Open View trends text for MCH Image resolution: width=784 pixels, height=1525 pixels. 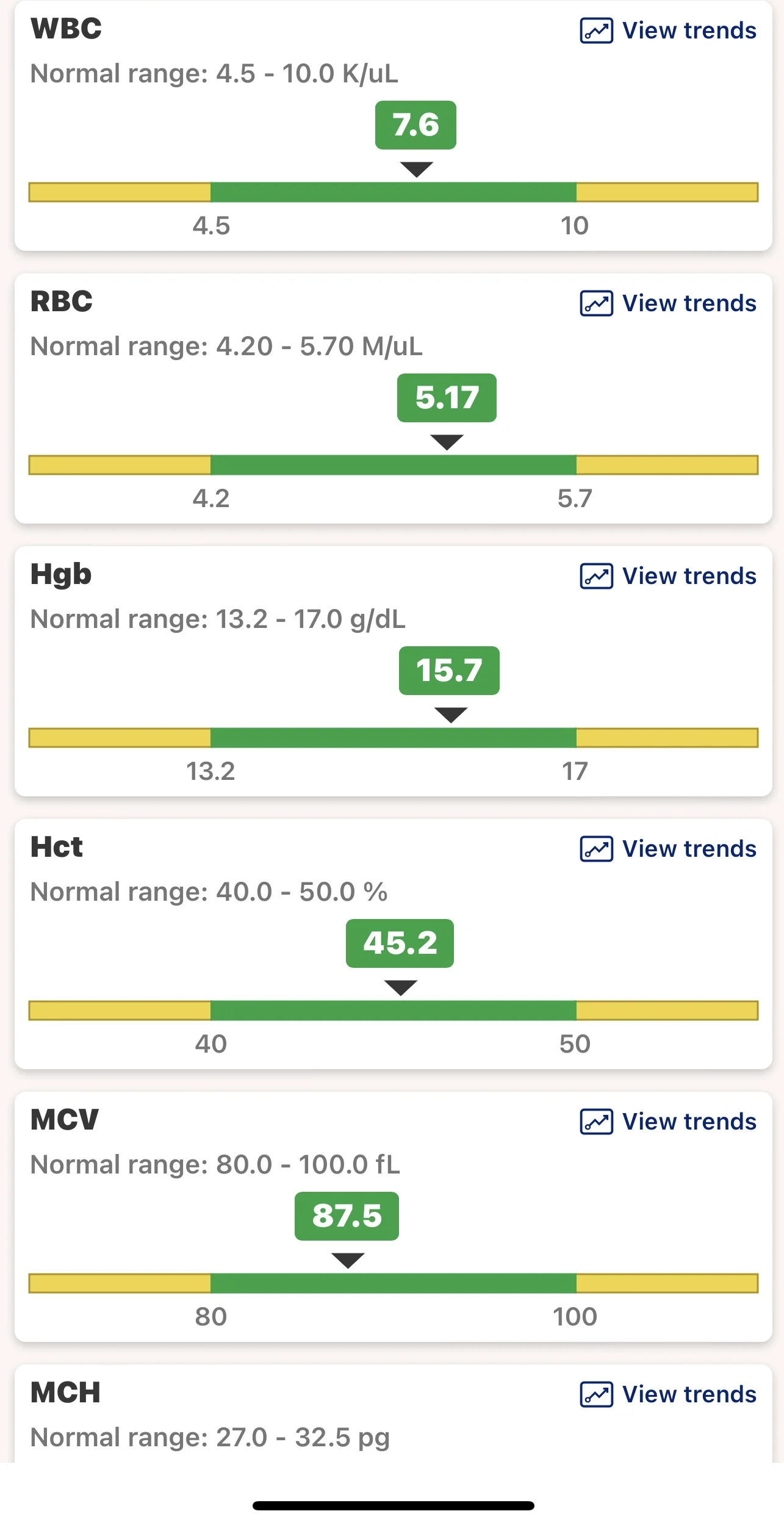(689, 1394)
